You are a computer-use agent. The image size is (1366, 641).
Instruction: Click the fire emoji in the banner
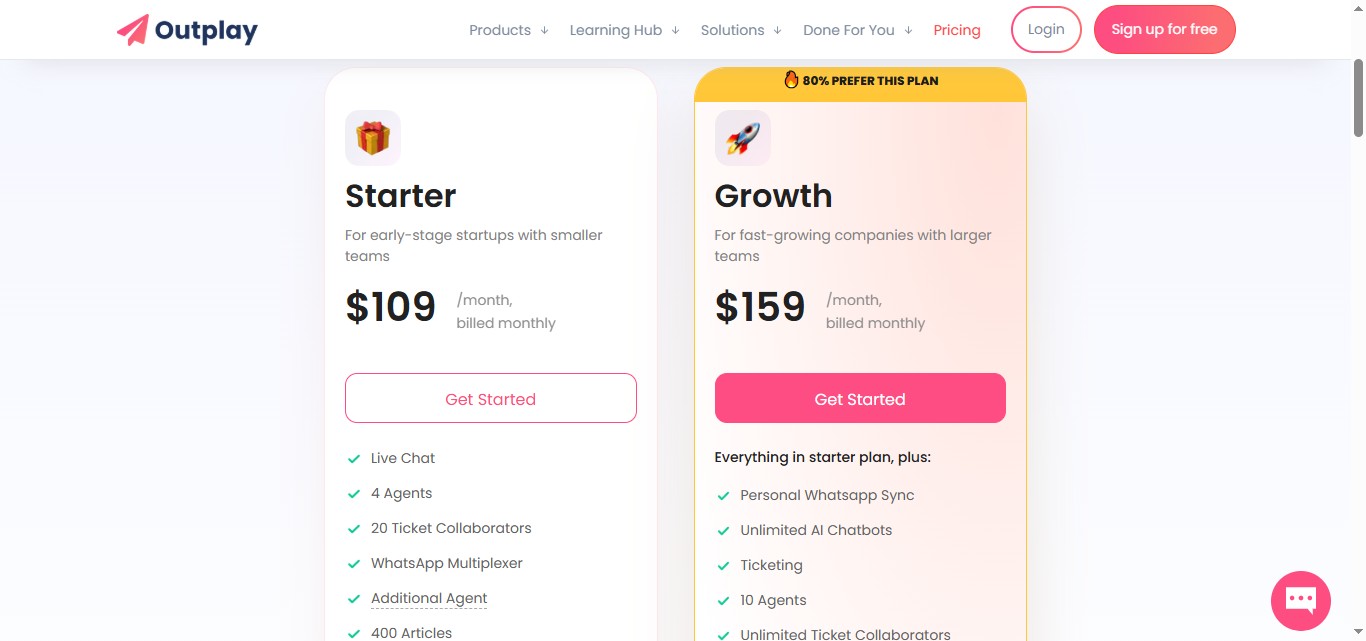point(791,80)
